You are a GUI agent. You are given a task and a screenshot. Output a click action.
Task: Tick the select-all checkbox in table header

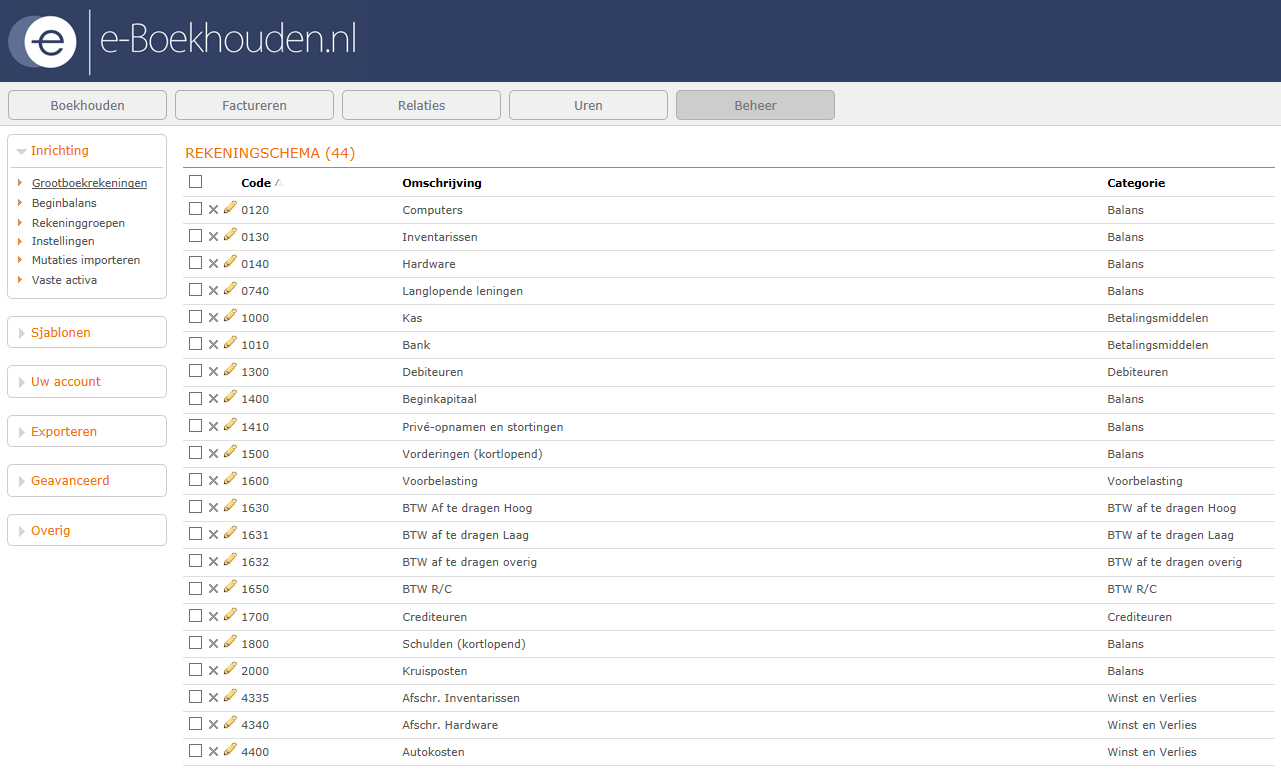coord(195,182)
